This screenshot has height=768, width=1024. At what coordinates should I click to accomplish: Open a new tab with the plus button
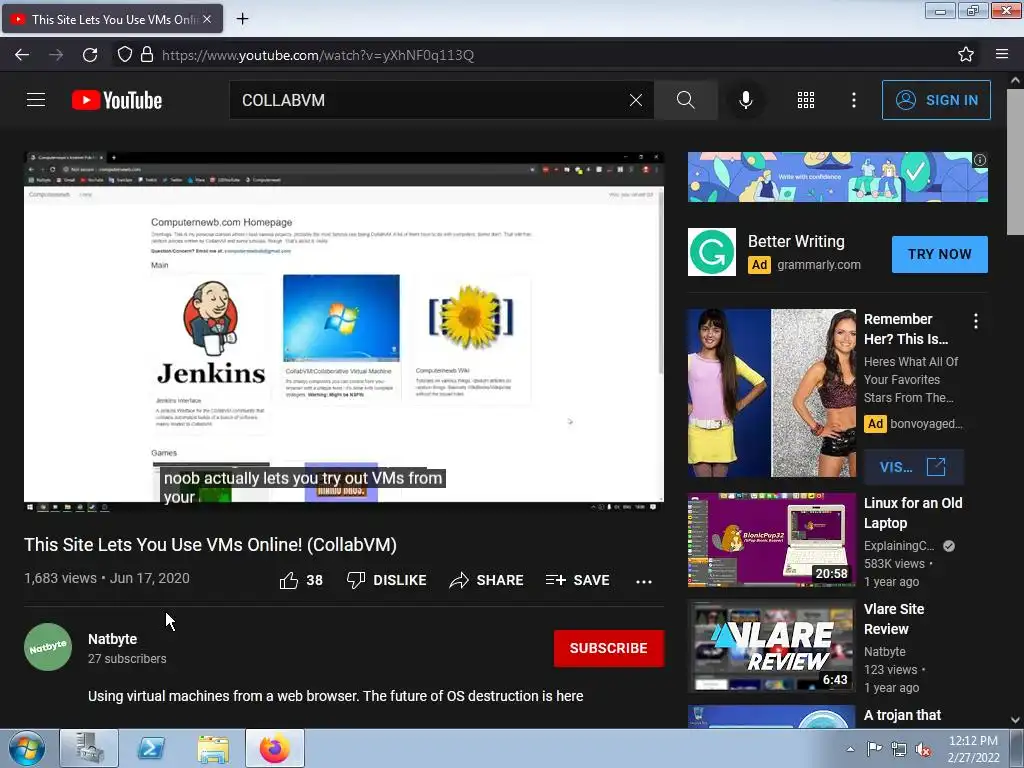coord(242,19)
